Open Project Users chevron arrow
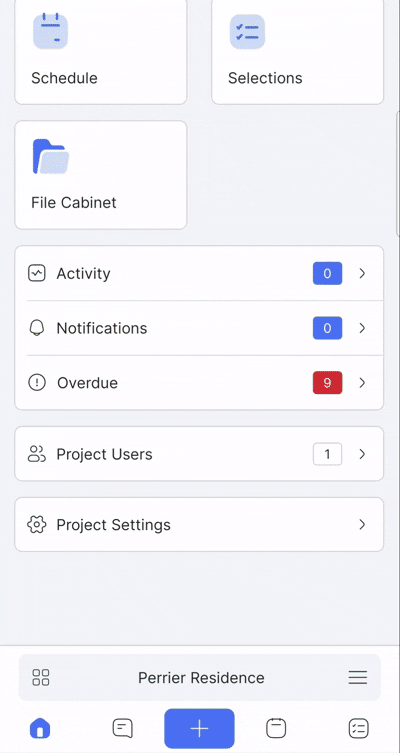 pyautogui.click(x=363, y=454)
